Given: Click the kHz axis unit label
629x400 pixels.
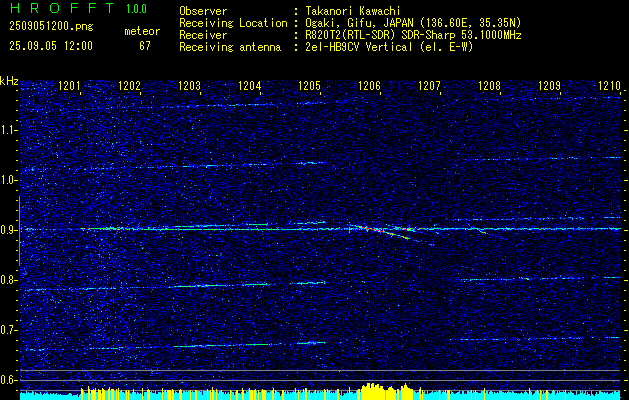Looking at the screenshot, I should [9, 81].
